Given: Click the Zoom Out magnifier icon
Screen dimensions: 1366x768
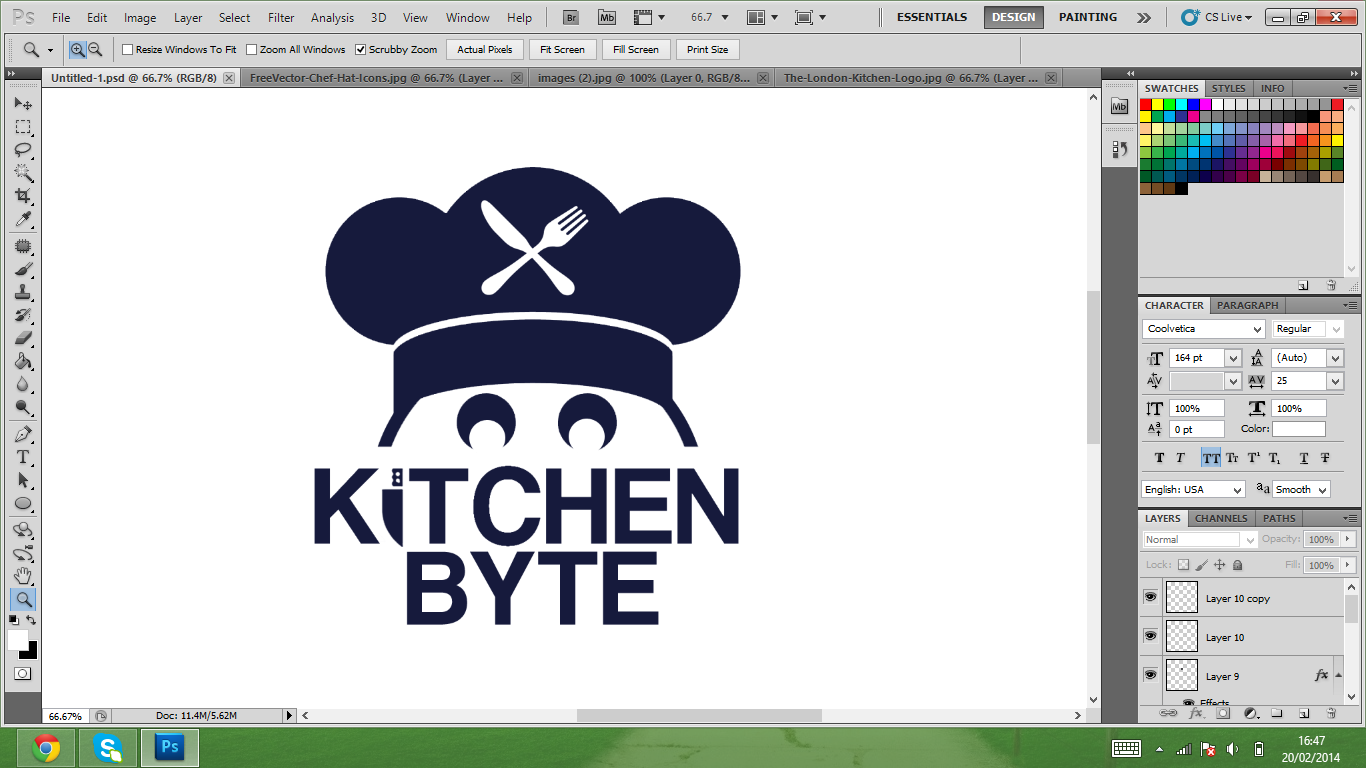Looking at the screenshot, I should tap(95, 49).
